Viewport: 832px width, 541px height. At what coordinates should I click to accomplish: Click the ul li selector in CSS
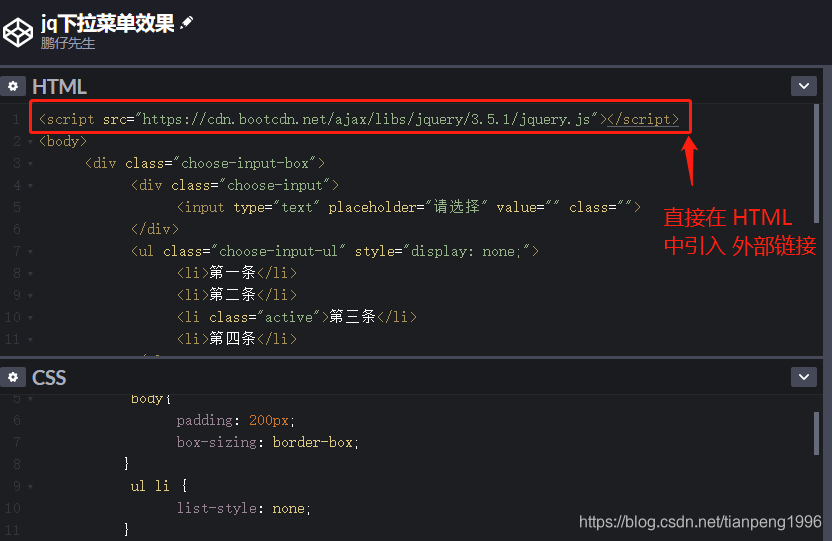pyautogui.click(x=150, y=486)
